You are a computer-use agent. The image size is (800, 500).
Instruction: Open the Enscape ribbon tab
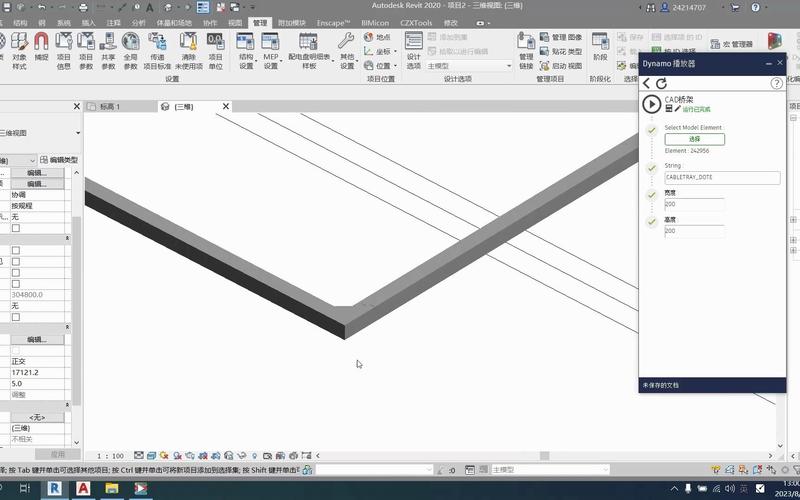pyautogui.click(x=333, y=23)
